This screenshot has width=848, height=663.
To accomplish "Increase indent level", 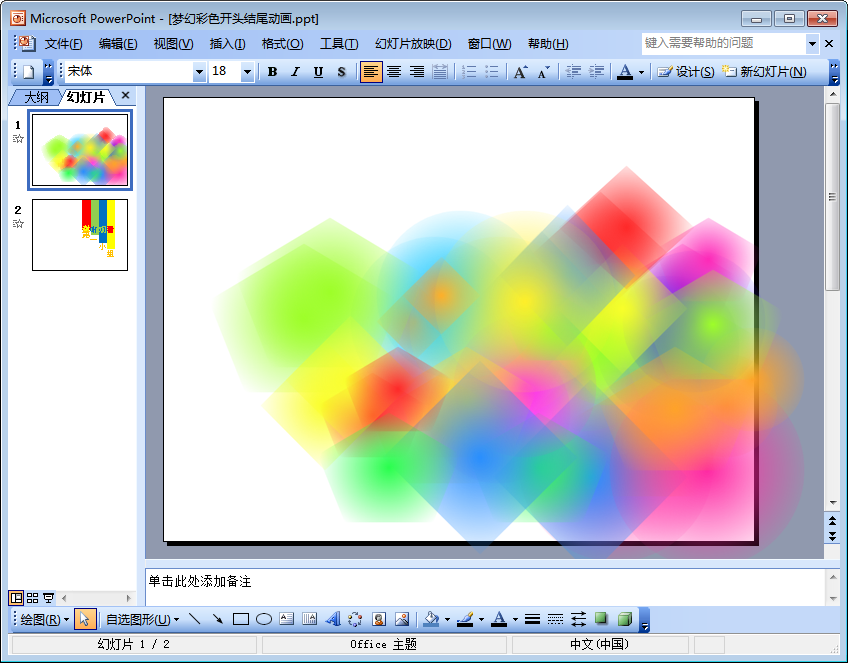I will click(596, 71).
